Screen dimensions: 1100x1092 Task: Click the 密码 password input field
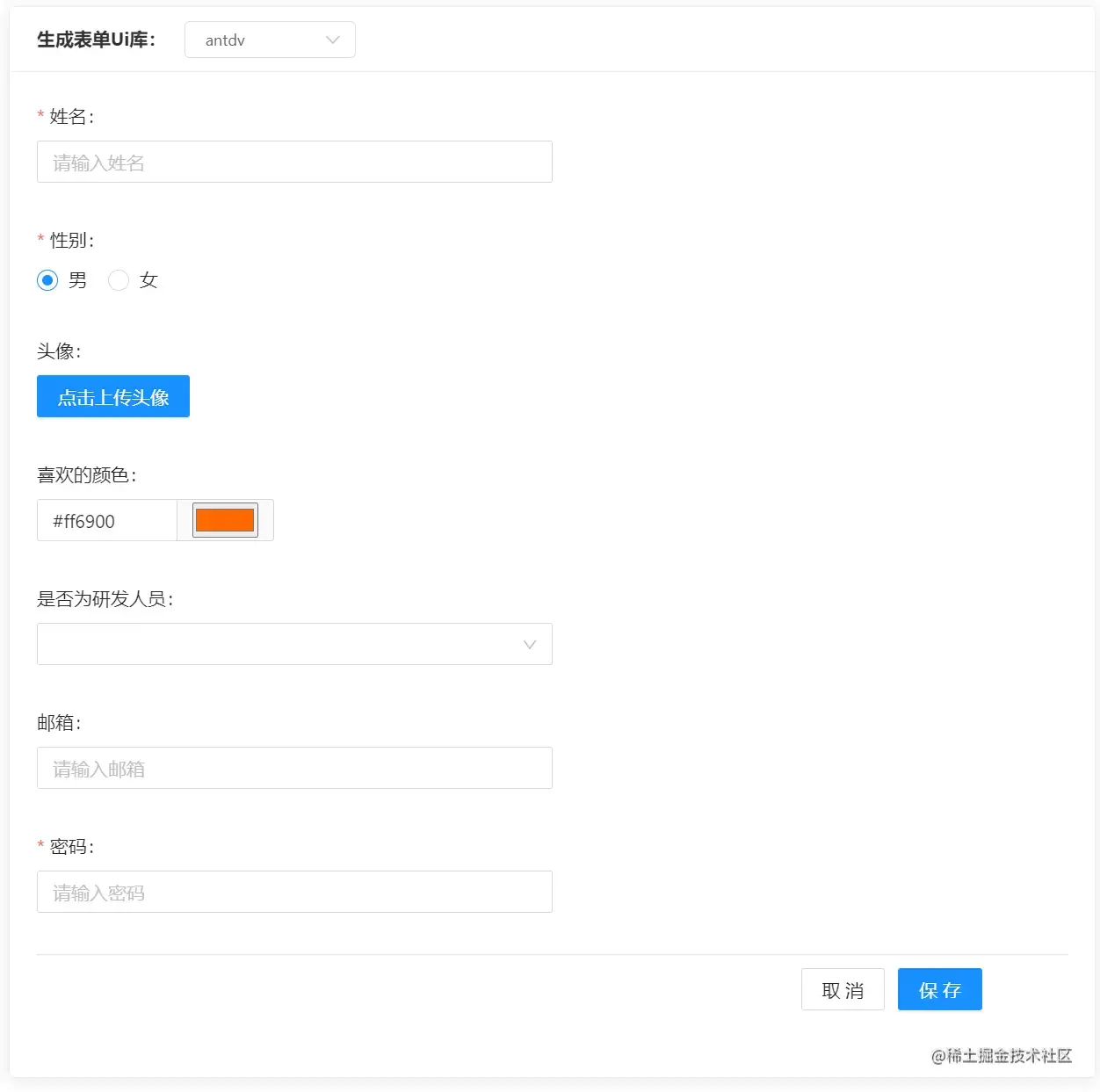point(294,892)
